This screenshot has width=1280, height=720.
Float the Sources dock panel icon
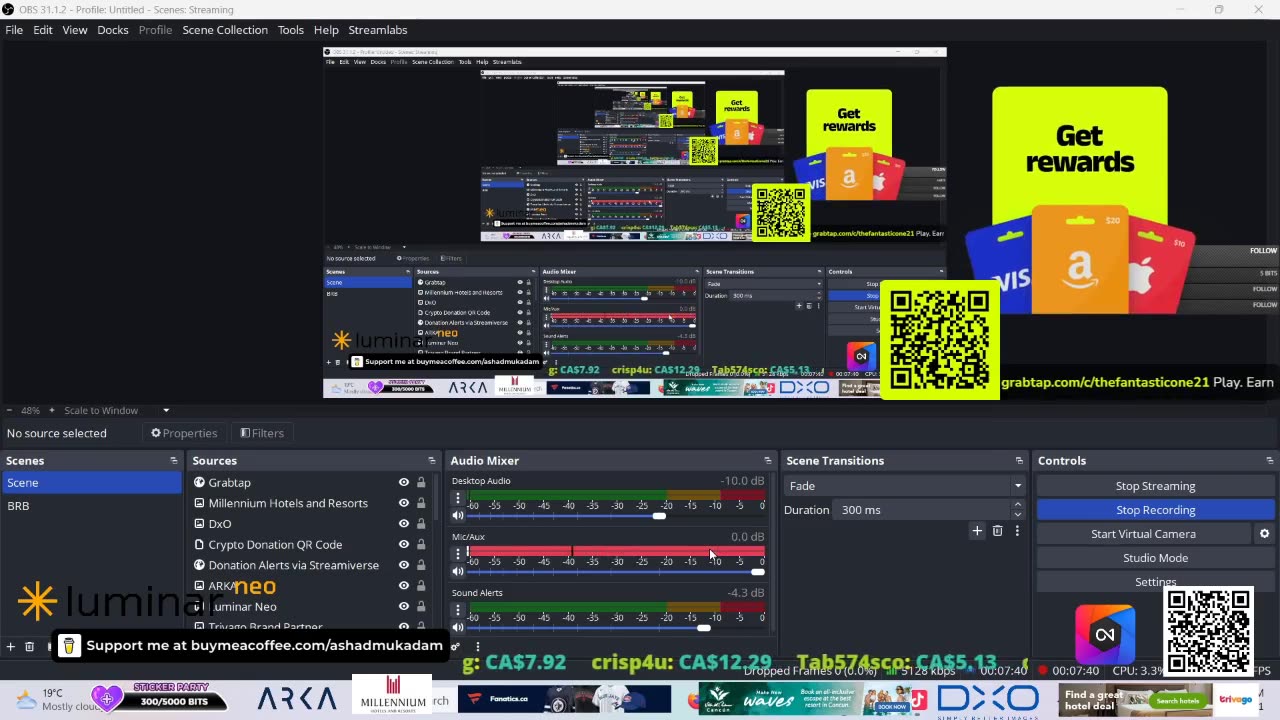(x=432, y=461)
